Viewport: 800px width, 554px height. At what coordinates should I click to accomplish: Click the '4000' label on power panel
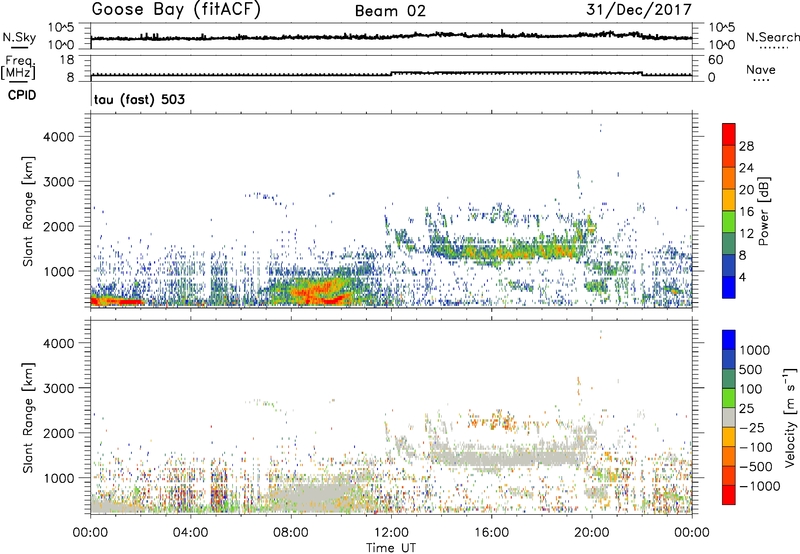[x=59, y=137]
